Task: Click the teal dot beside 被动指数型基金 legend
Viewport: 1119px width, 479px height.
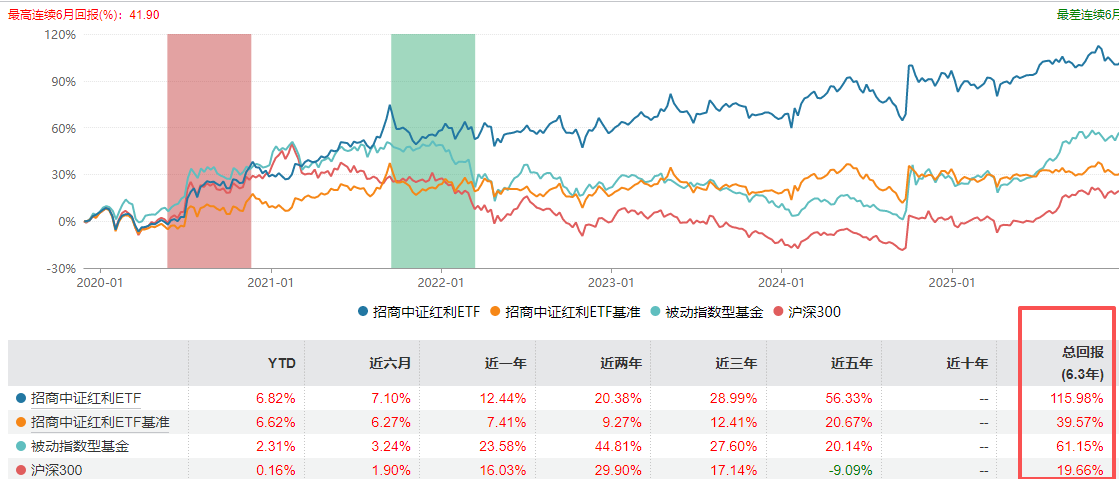Action: [x=657, y=312]
